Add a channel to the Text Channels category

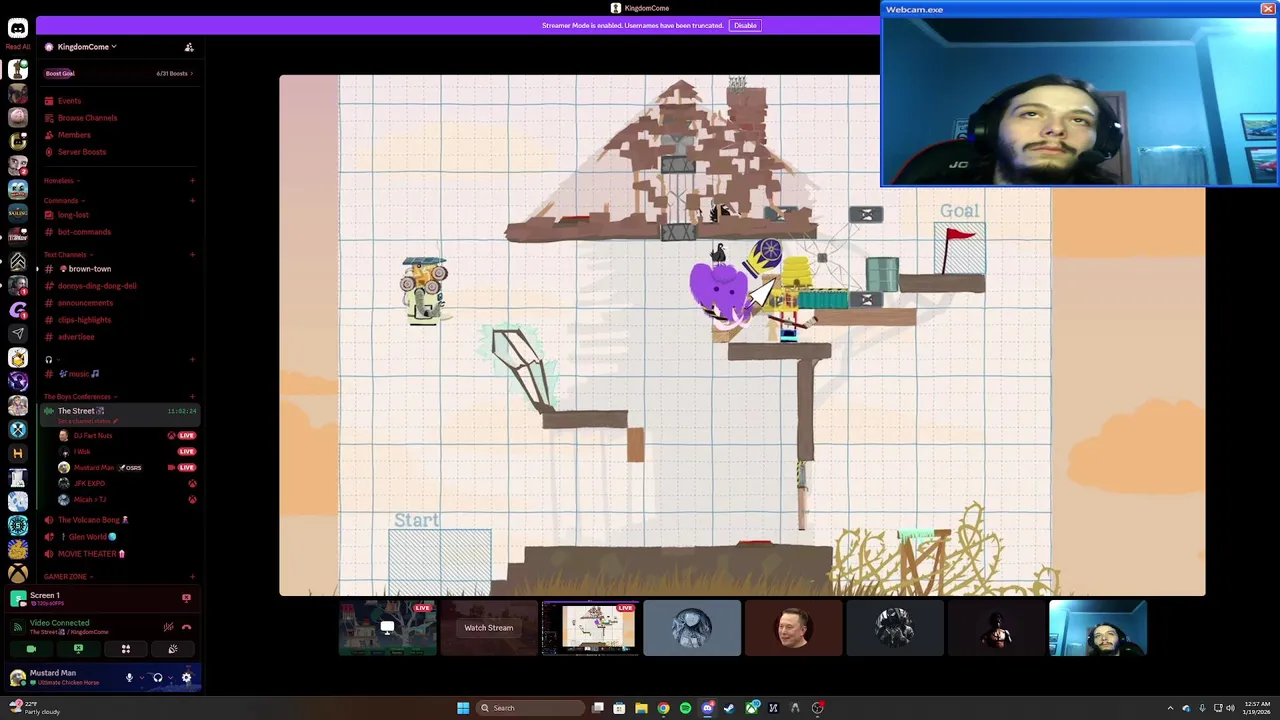click(x=192, y=255)
